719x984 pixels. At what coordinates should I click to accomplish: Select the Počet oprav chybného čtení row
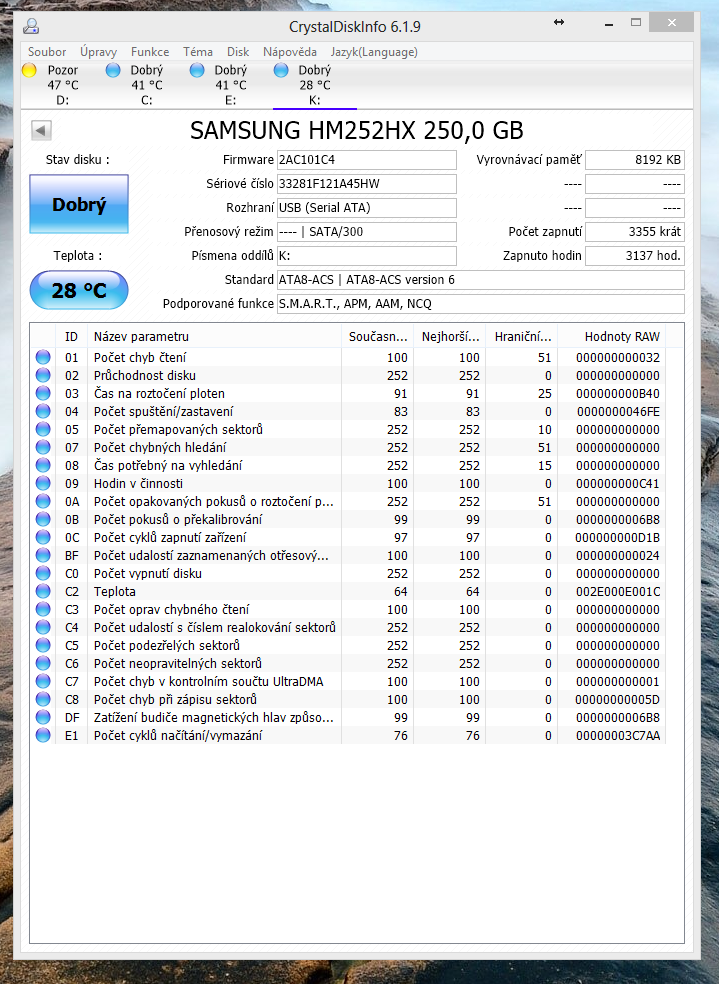point(348,609)
